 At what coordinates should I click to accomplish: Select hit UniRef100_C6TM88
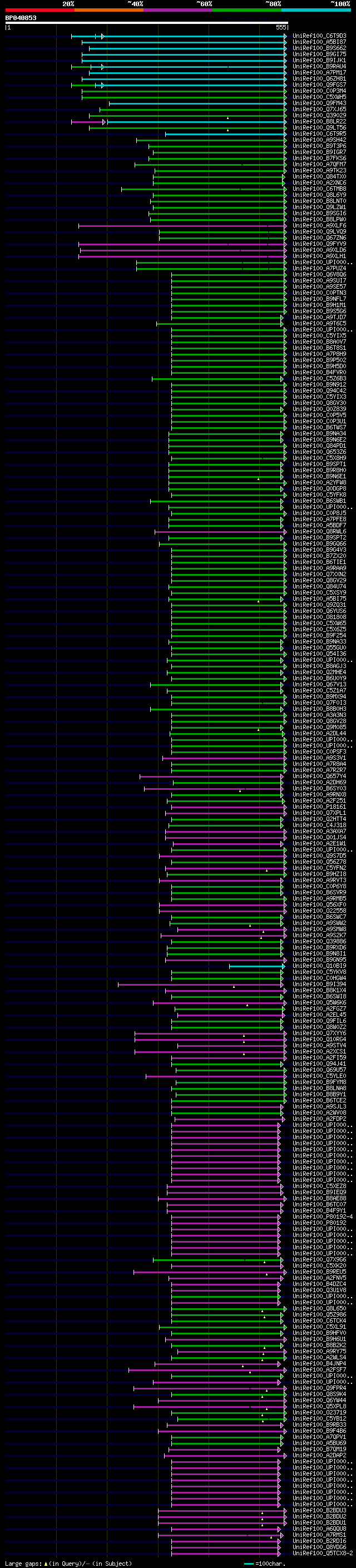[319, 189]
